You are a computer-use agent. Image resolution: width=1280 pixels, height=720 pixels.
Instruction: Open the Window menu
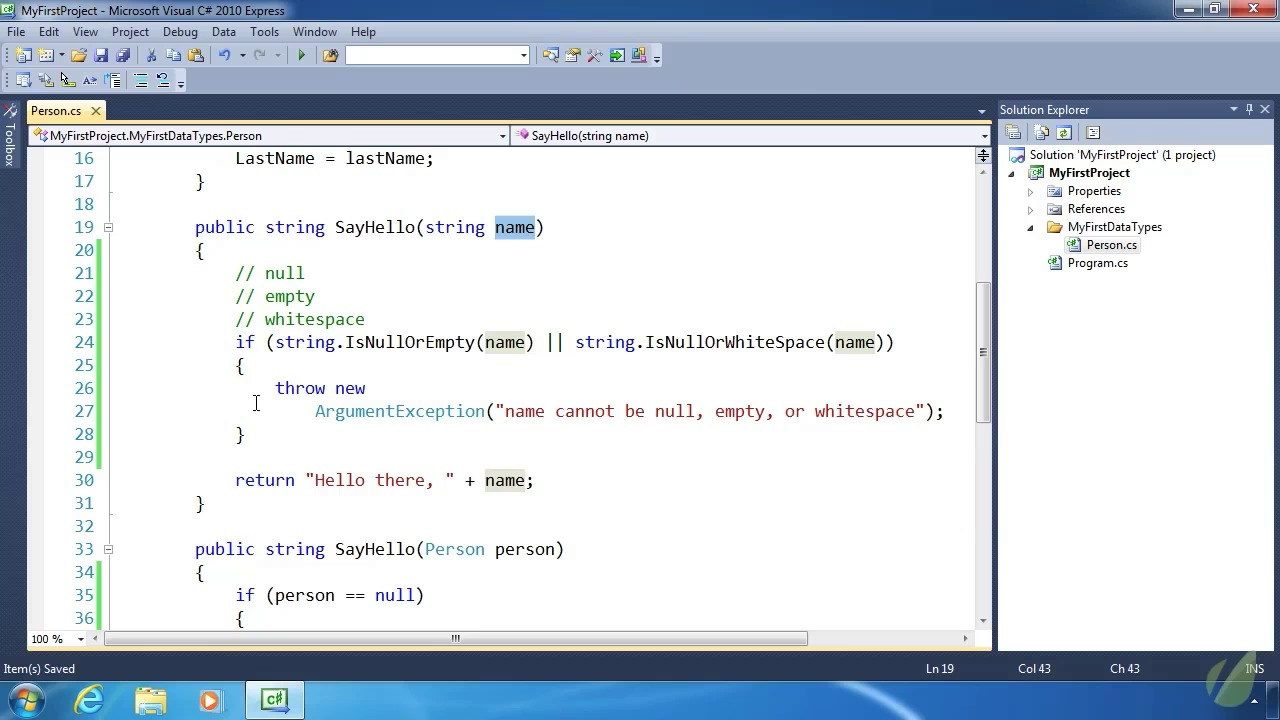315,32
